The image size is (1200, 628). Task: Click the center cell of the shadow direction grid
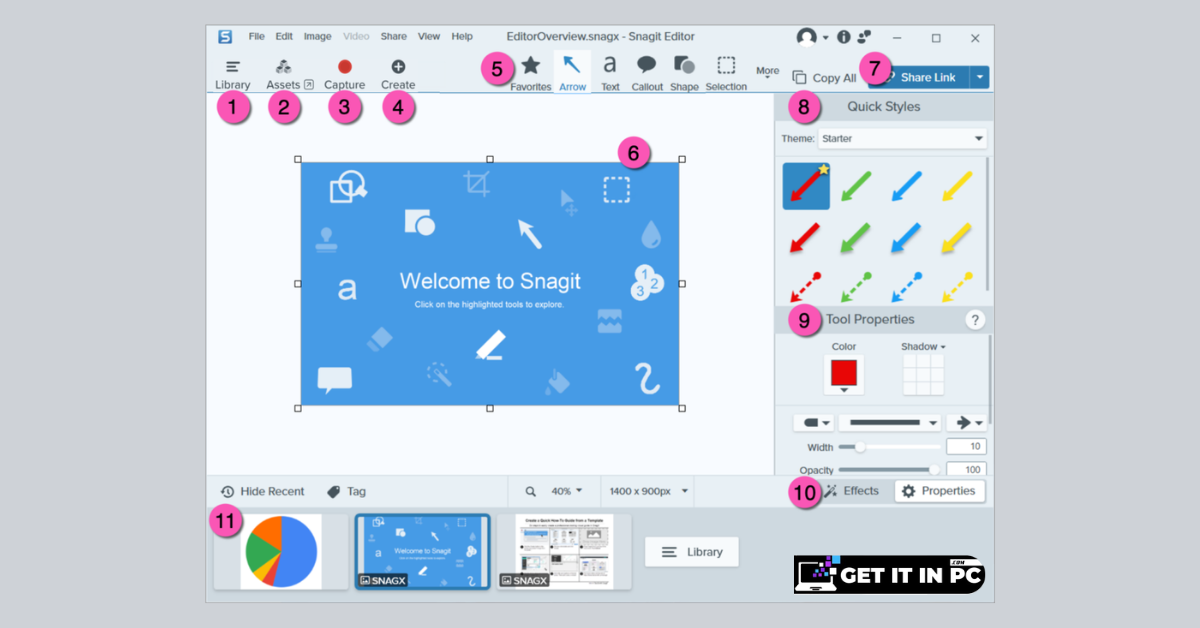click(x=923, y=376)
